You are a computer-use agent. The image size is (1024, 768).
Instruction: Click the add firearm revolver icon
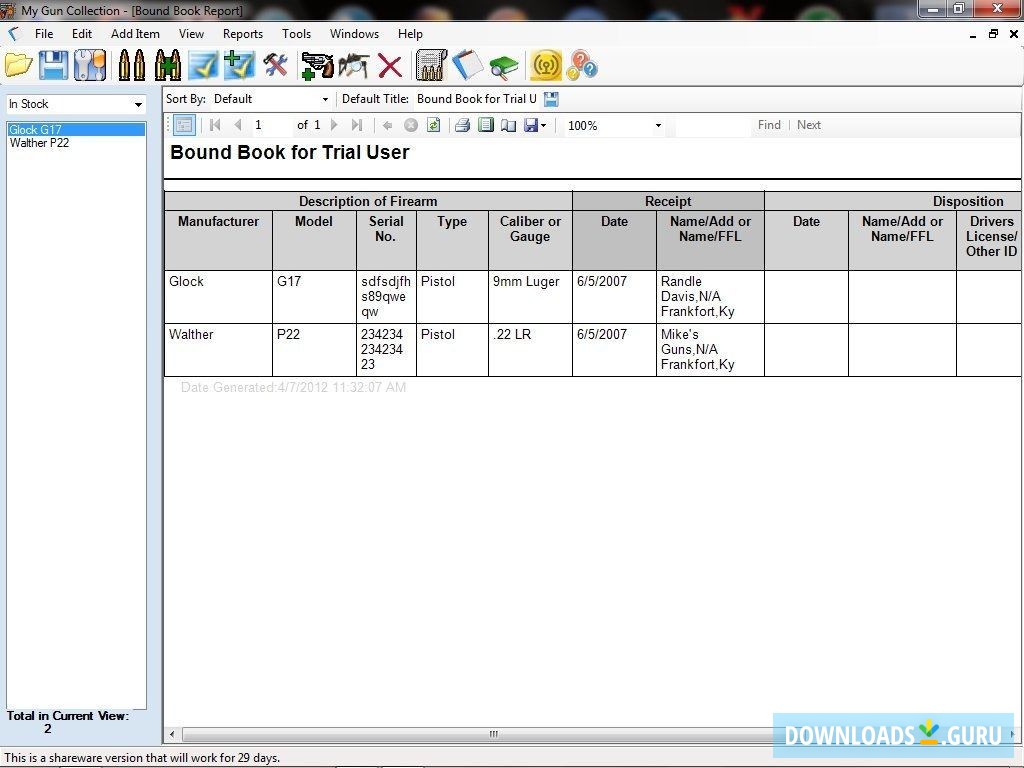pyautogui.click(x=317, y=66)
